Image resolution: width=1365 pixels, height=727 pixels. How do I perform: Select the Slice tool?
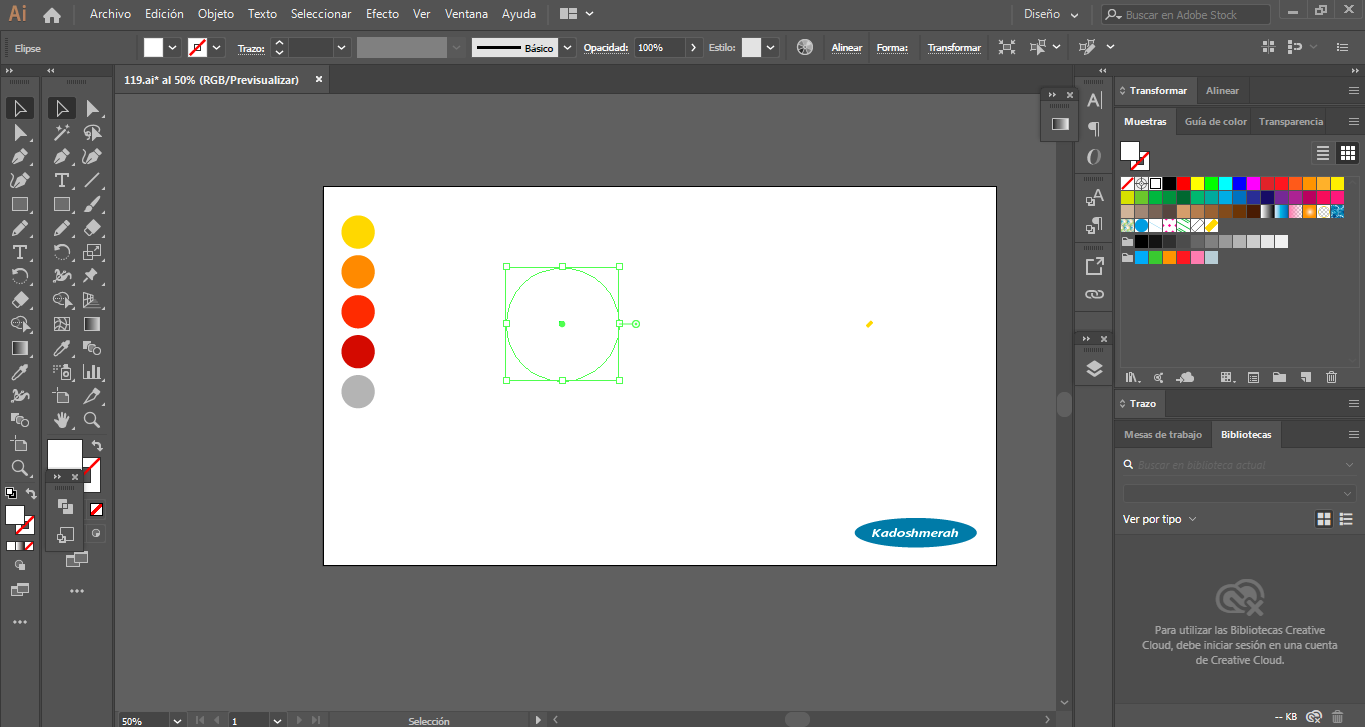(x=92, y=396)
